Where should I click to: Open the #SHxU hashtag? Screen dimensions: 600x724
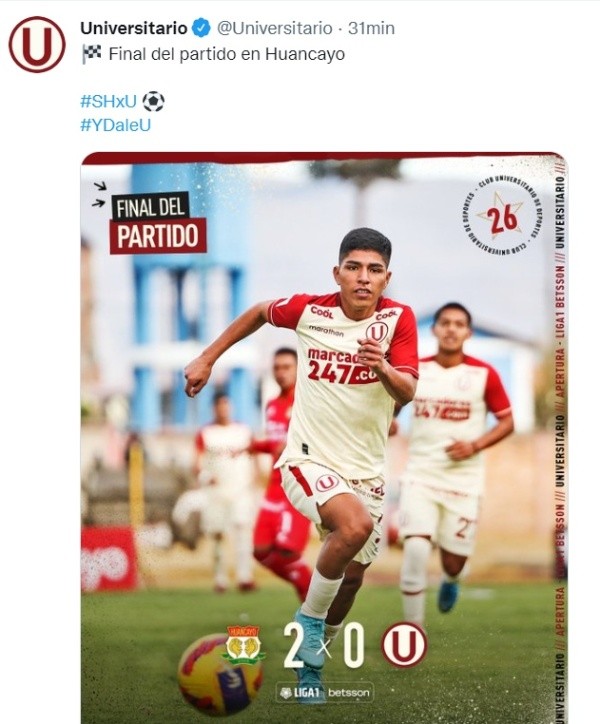pyautogui.click(x=109, y=101)
